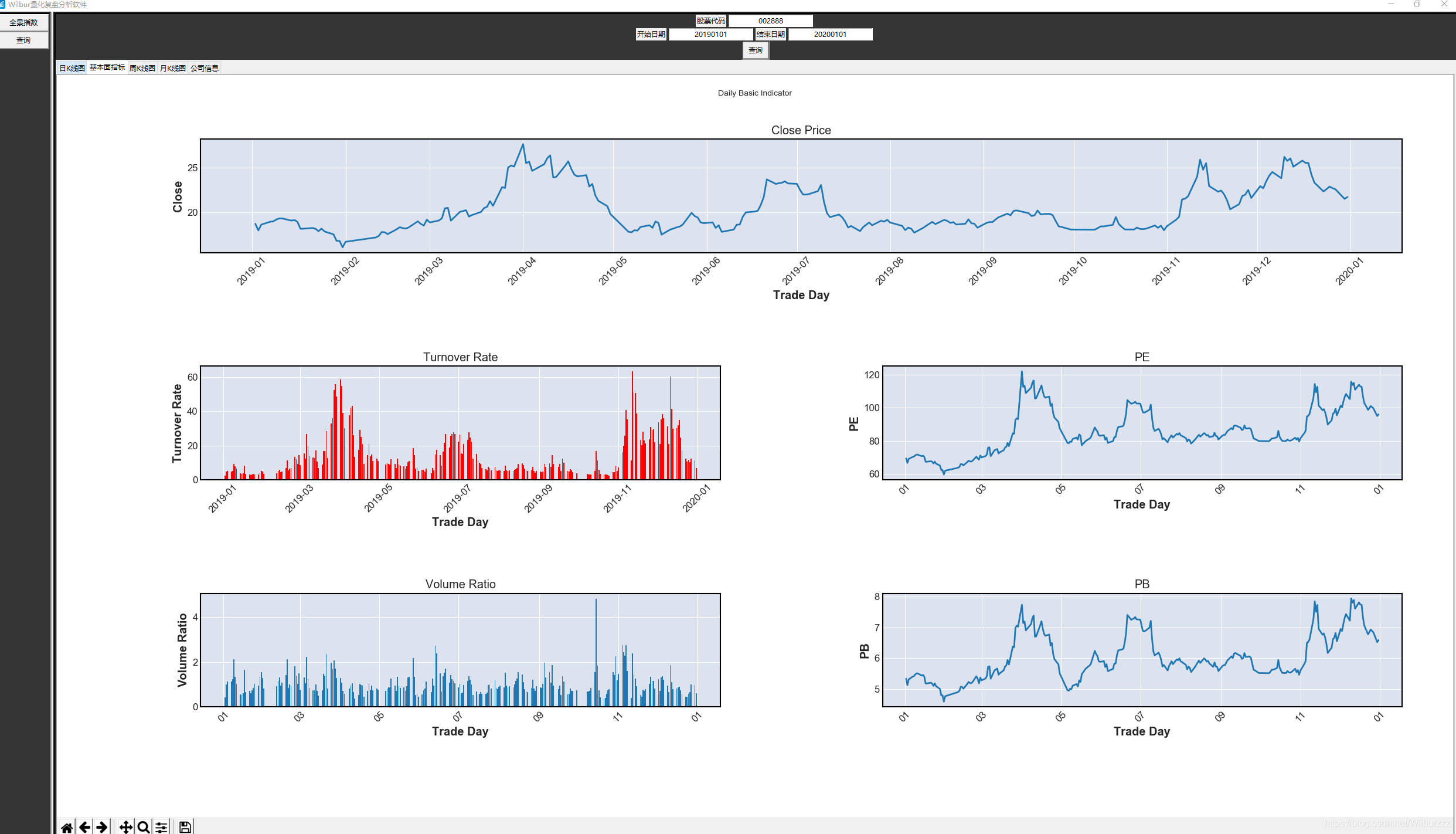Click the 开始日期 label
This screenshot has width=1456, height=834.
tap(651, 34)
